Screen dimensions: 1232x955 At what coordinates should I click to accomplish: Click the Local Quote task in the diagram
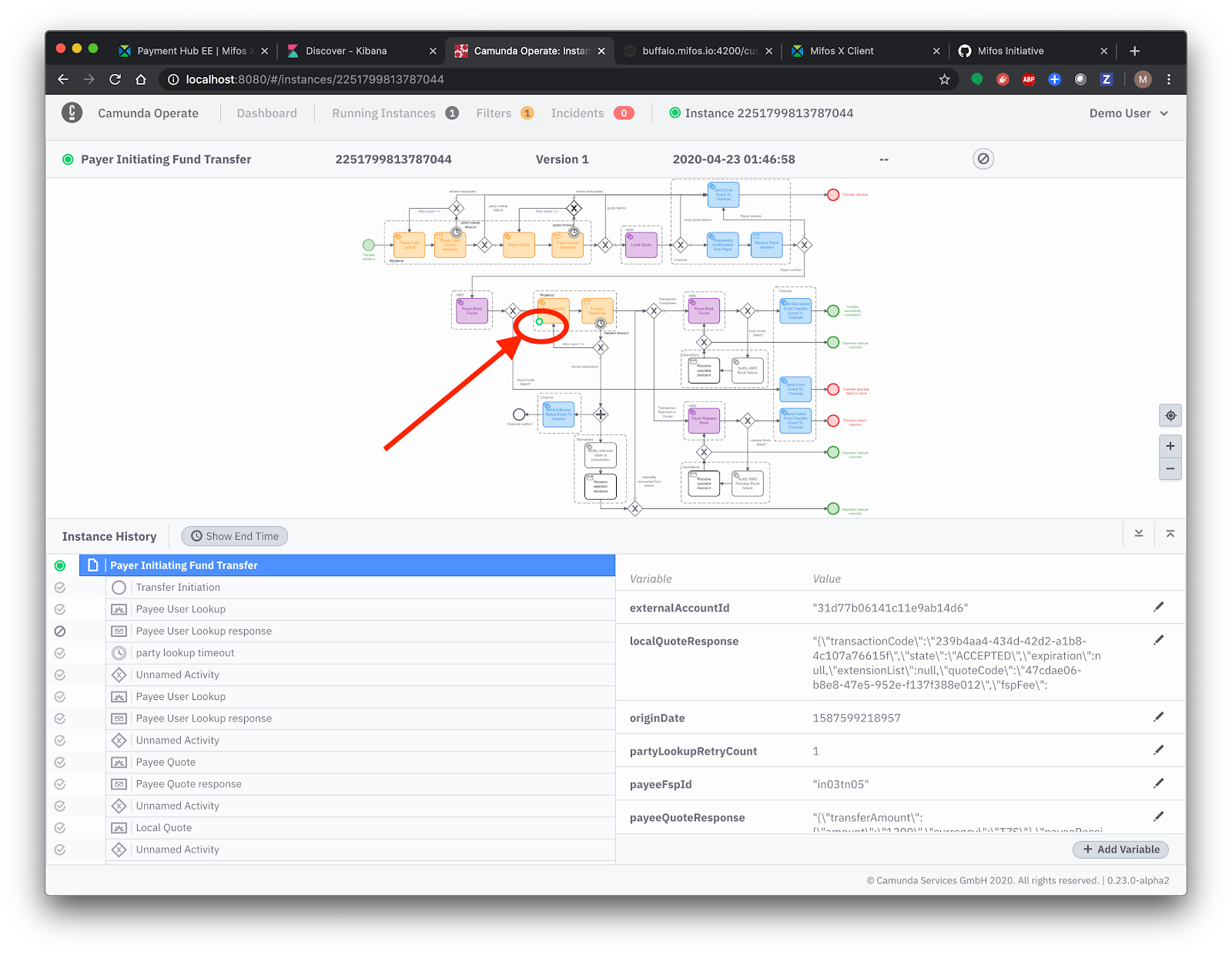[x=641, y=245]
